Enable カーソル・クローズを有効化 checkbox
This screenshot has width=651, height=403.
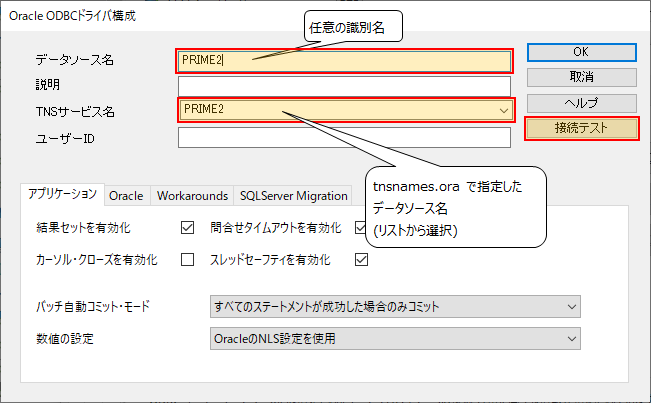(x=187, y=259)
